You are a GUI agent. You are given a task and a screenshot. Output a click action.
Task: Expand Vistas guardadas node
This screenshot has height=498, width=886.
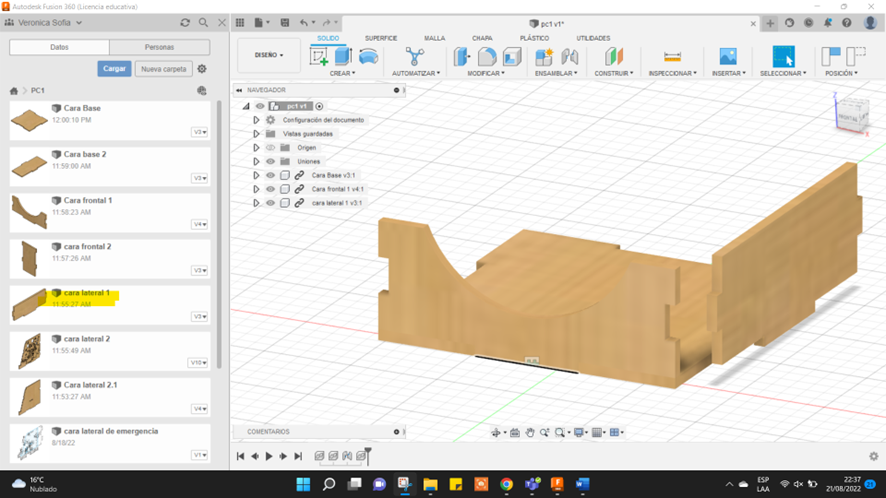(x=256, y=134)
